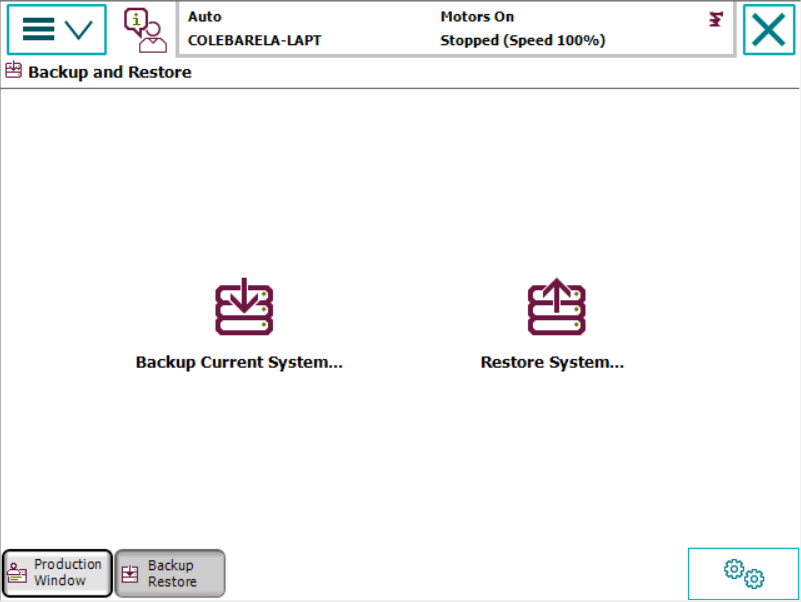Click the Restore System server icon
Image resolution: width=801 pixels, height=602 pixels.
tap(556, 307)
